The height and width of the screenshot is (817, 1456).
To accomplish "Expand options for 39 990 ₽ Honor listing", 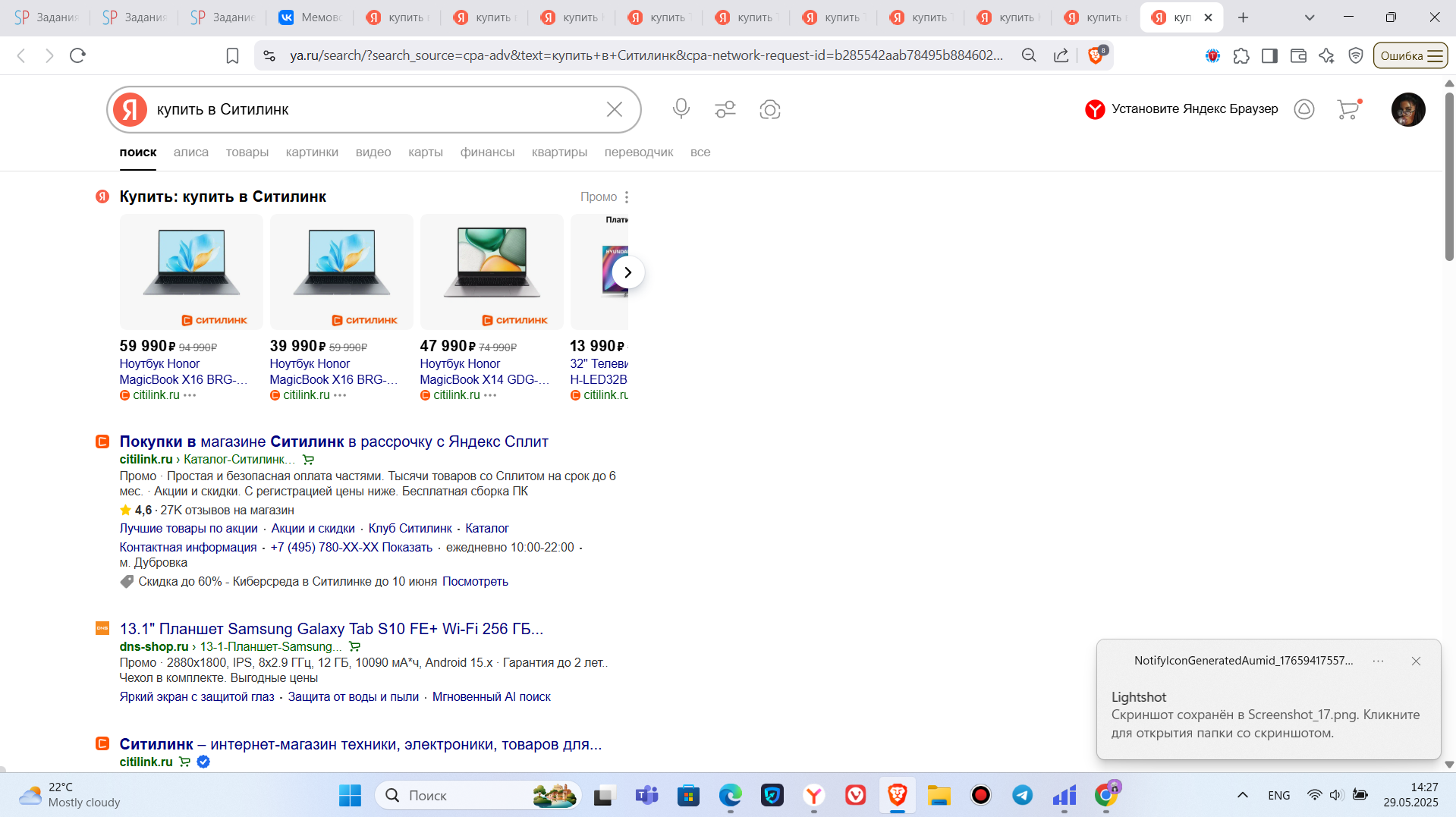I will [340, 395].
